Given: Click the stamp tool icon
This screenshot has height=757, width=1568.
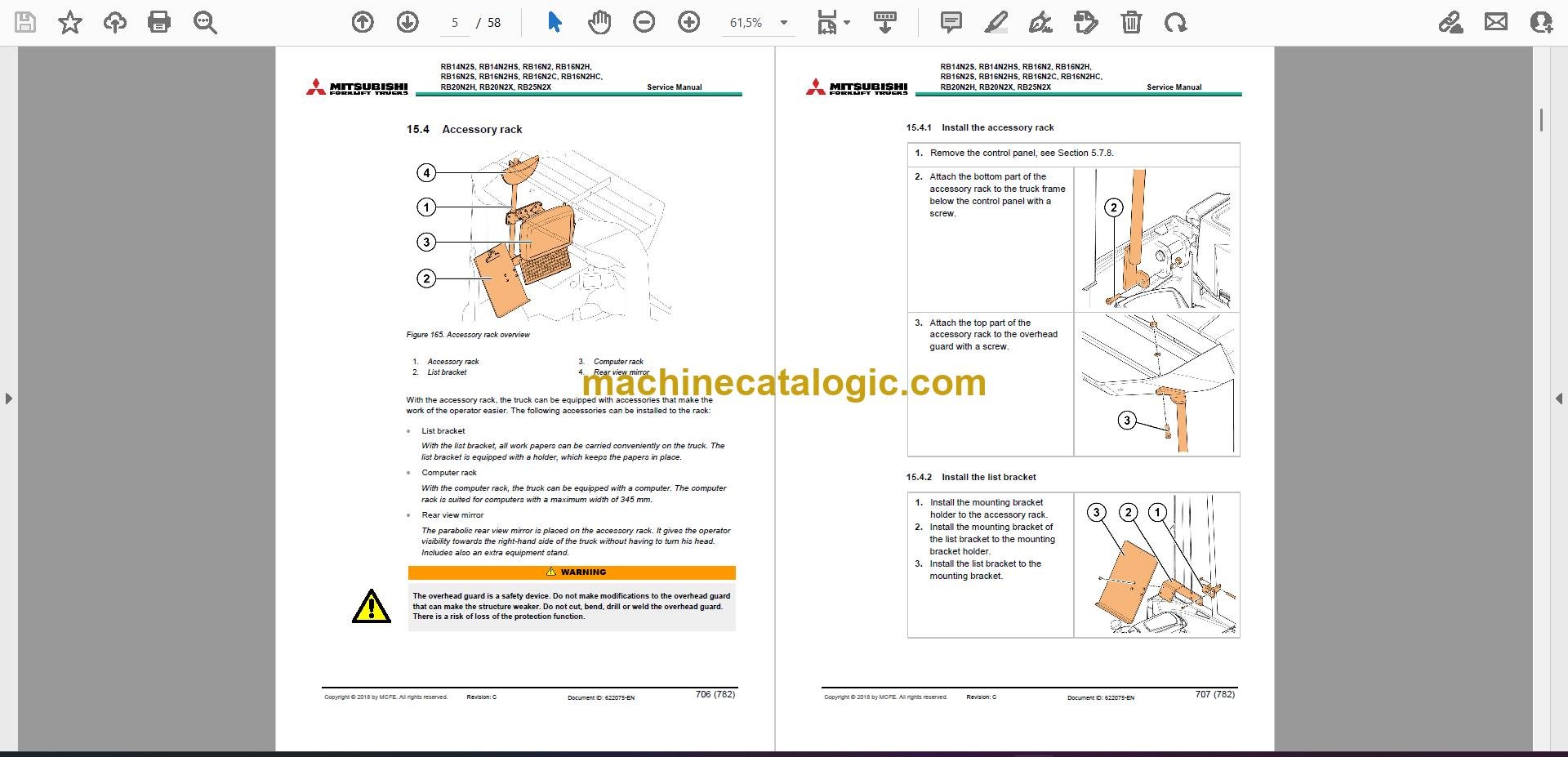Looking at the screenshot, I should 1085,22.
